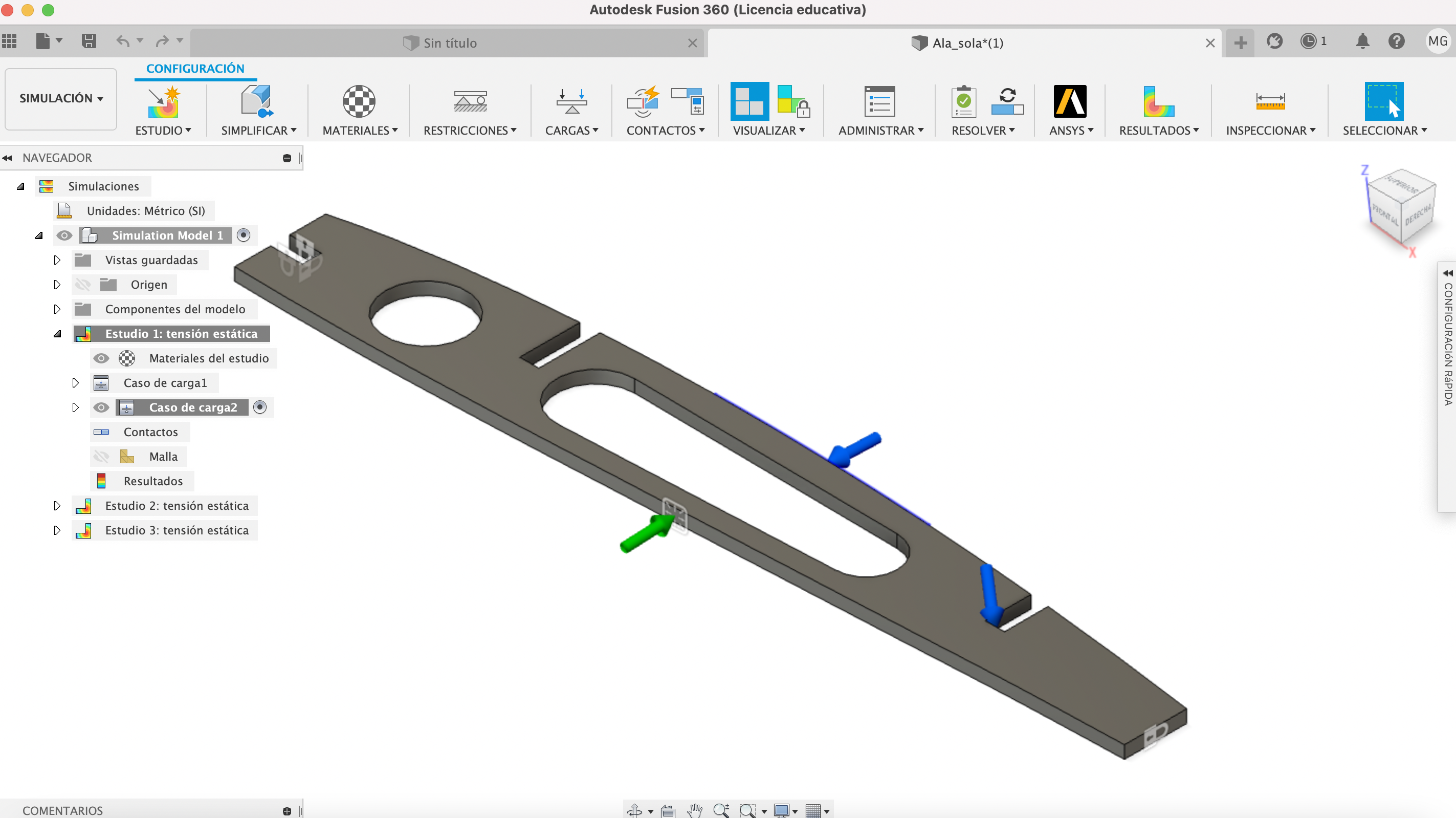Open the MG user account button

point(1438,41)
